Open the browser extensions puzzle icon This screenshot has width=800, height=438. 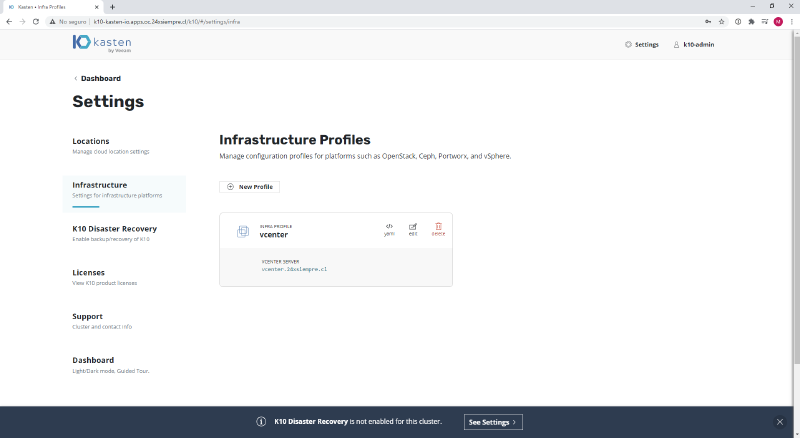tap(751, 21)
